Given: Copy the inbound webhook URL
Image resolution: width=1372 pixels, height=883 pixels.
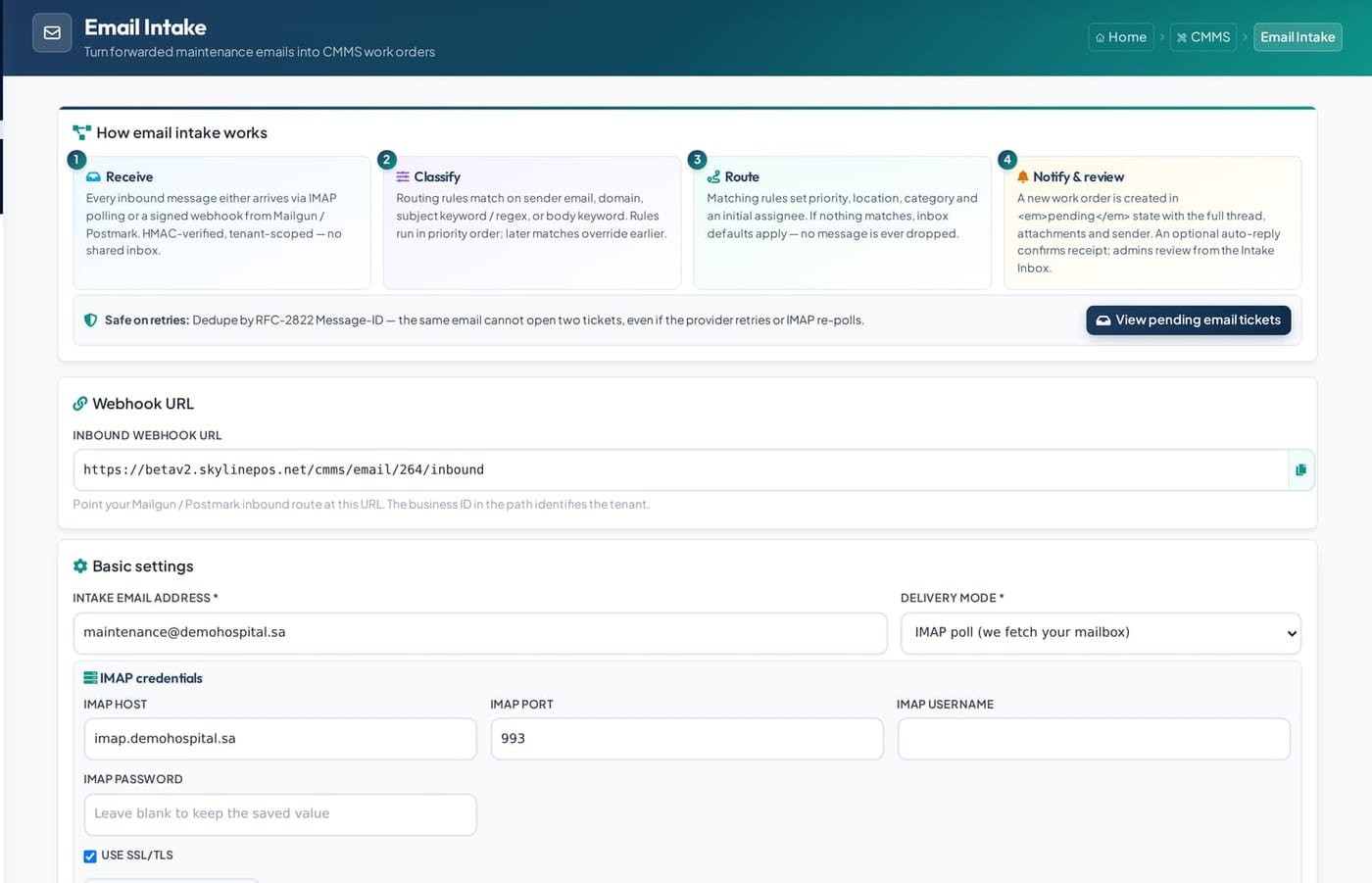Looking at the screenshot, I should coord(1300,470).
